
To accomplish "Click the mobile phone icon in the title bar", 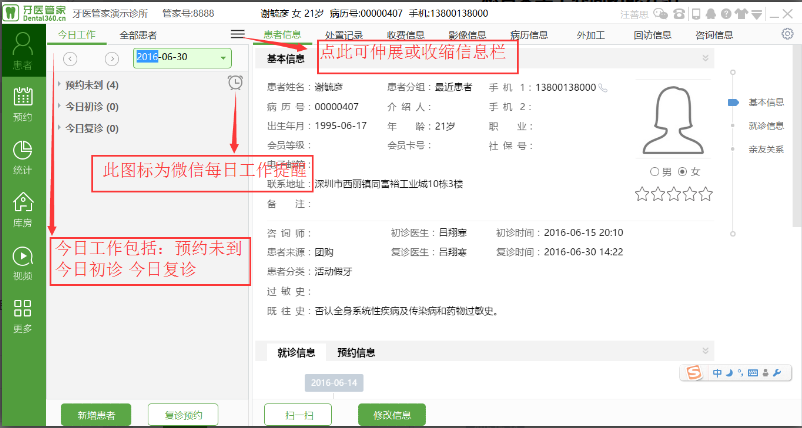I will point(696,14).
